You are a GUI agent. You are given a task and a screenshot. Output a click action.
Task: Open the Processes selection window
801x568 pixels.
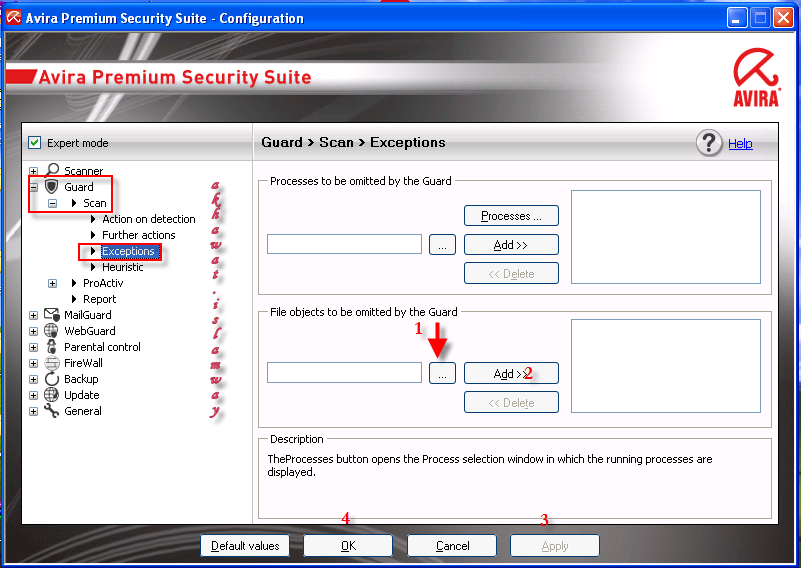pos(511,216)
